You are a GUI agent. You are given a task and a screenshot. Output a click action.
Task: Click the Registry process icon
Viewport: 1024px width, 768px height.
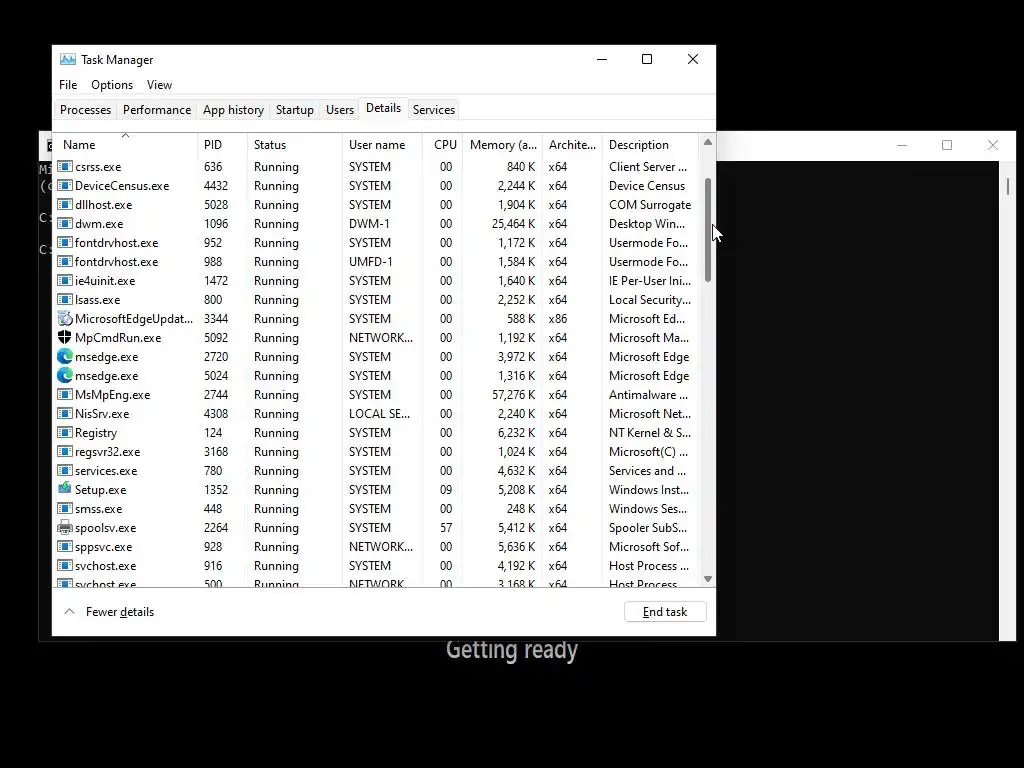(x=65, y=432)
